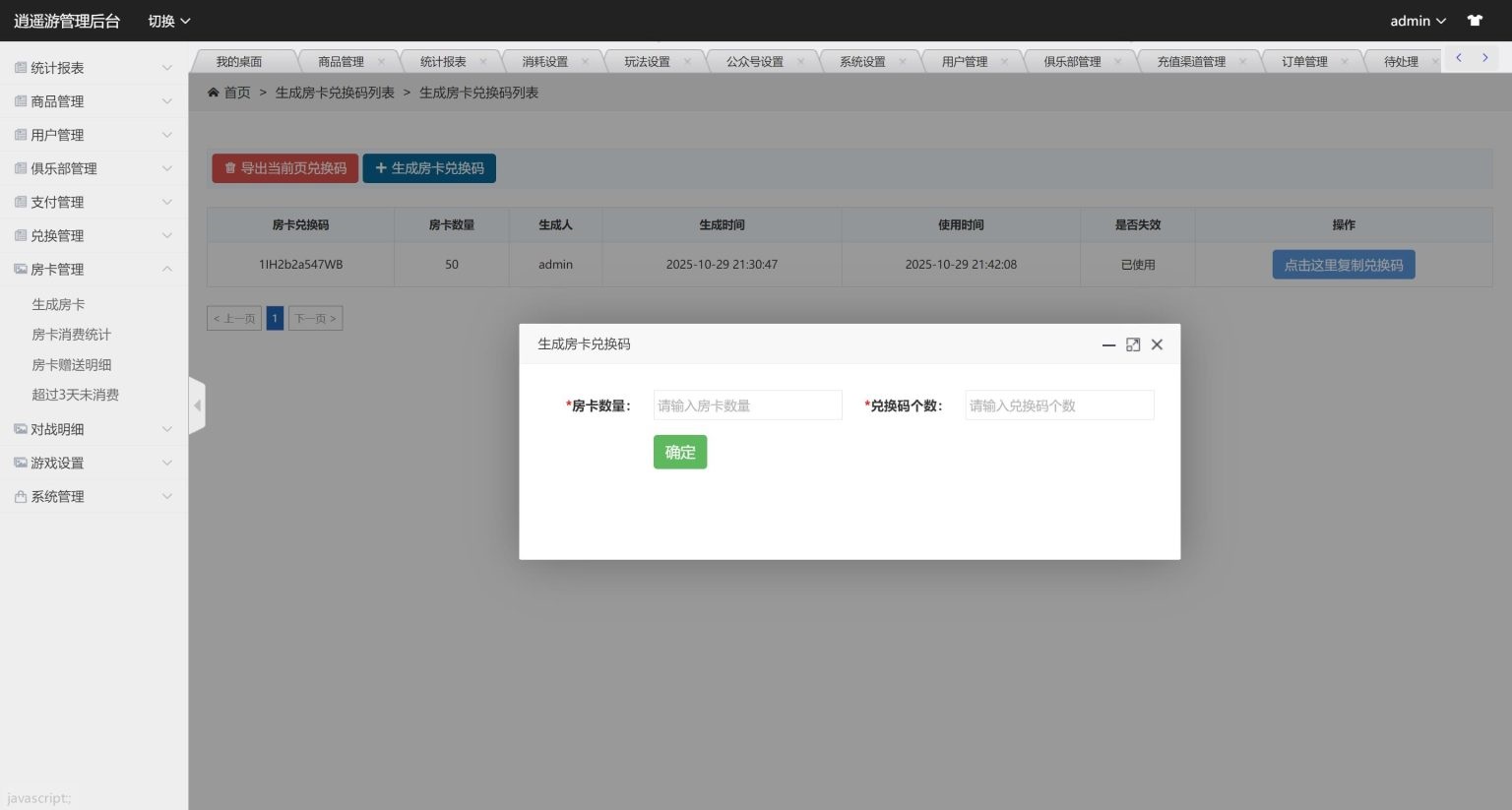Switch to the 我的桌面 tab
Image resolution: width=1512 pixels, height=810 pixels.
pos(239,60)
